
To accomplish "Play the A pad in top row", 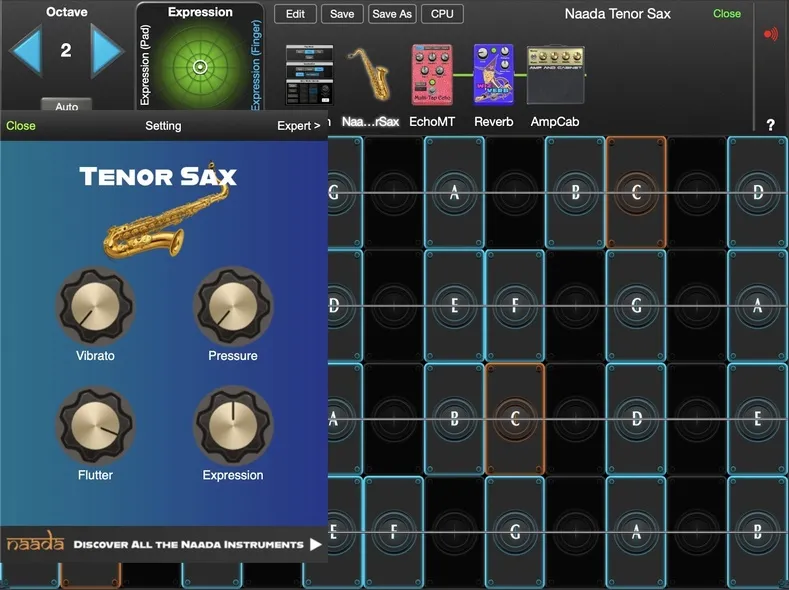I will pyautogui.click(x=454, y=192).
